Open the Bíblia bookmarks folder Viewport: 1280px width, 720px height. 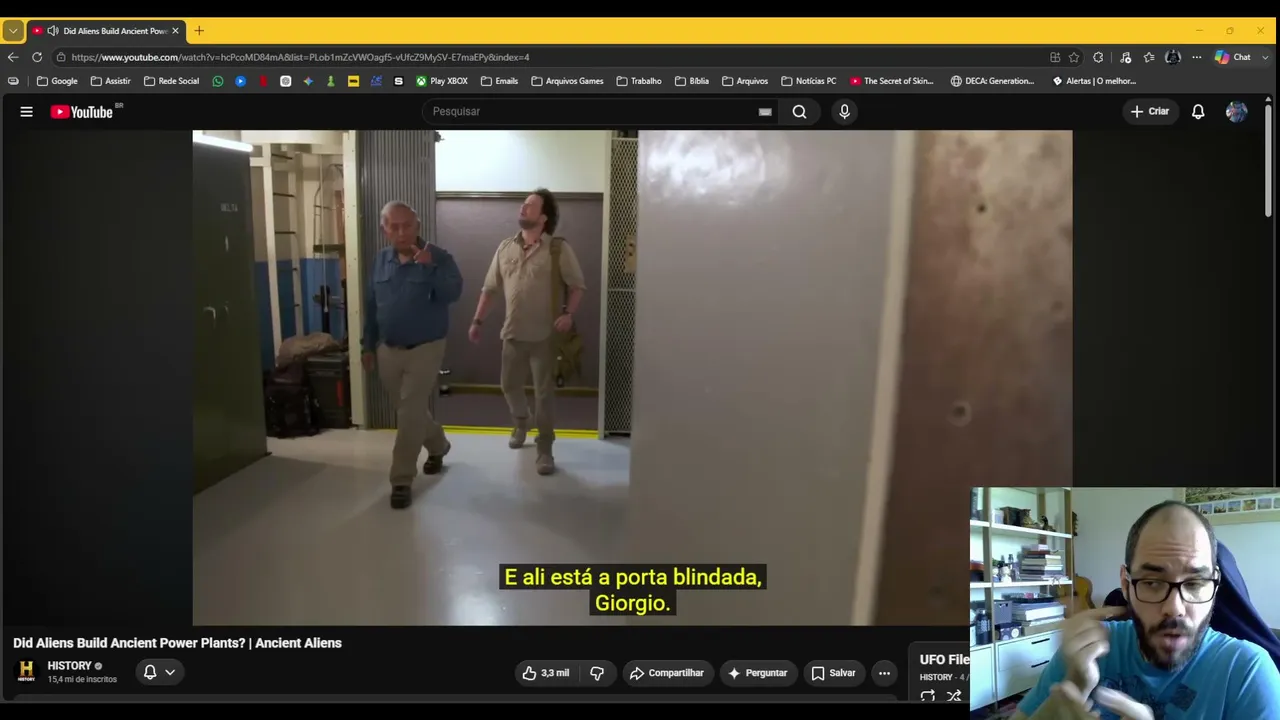pos(692,81)
